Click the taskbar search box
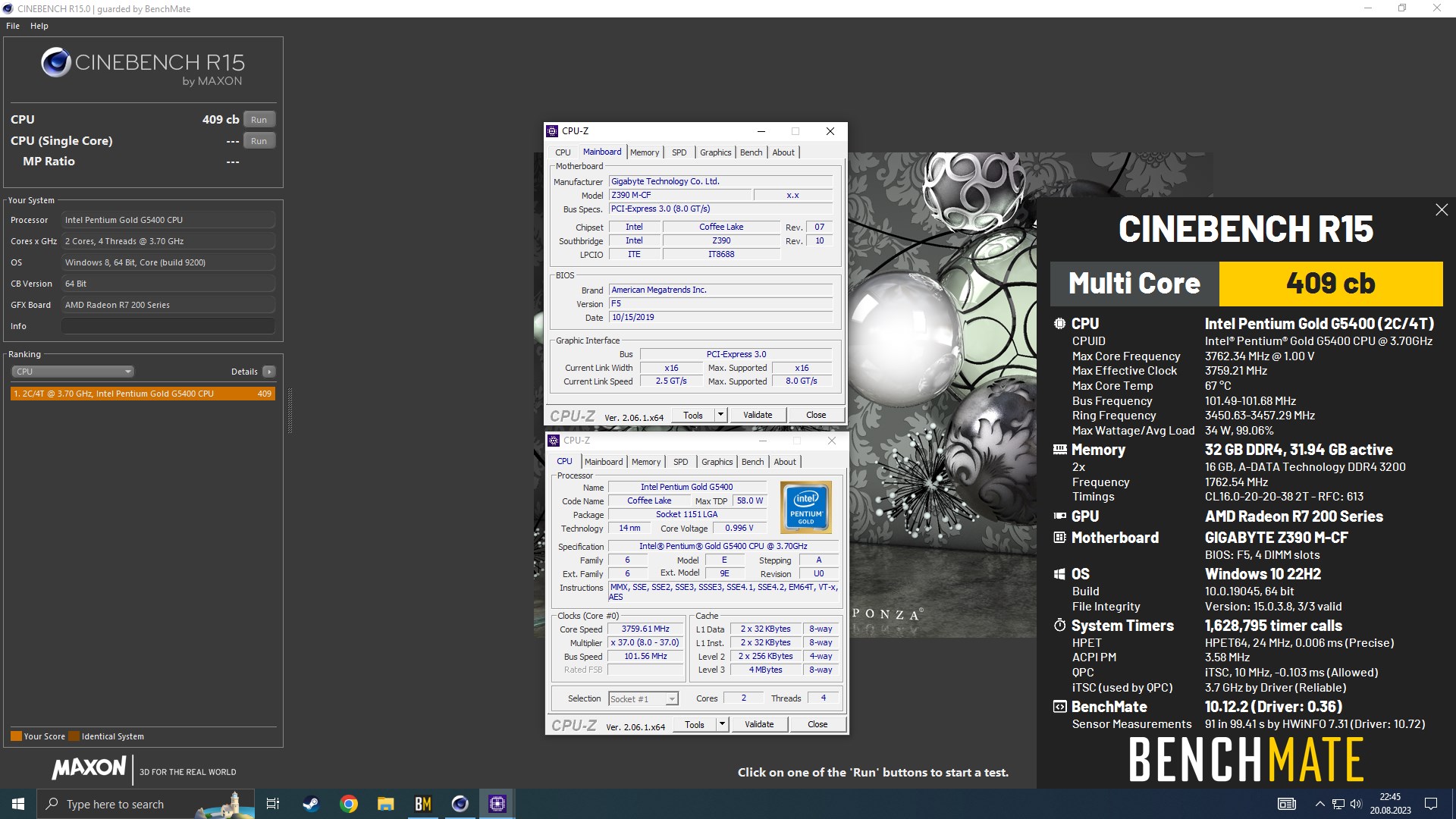 [x=146, y=804]
